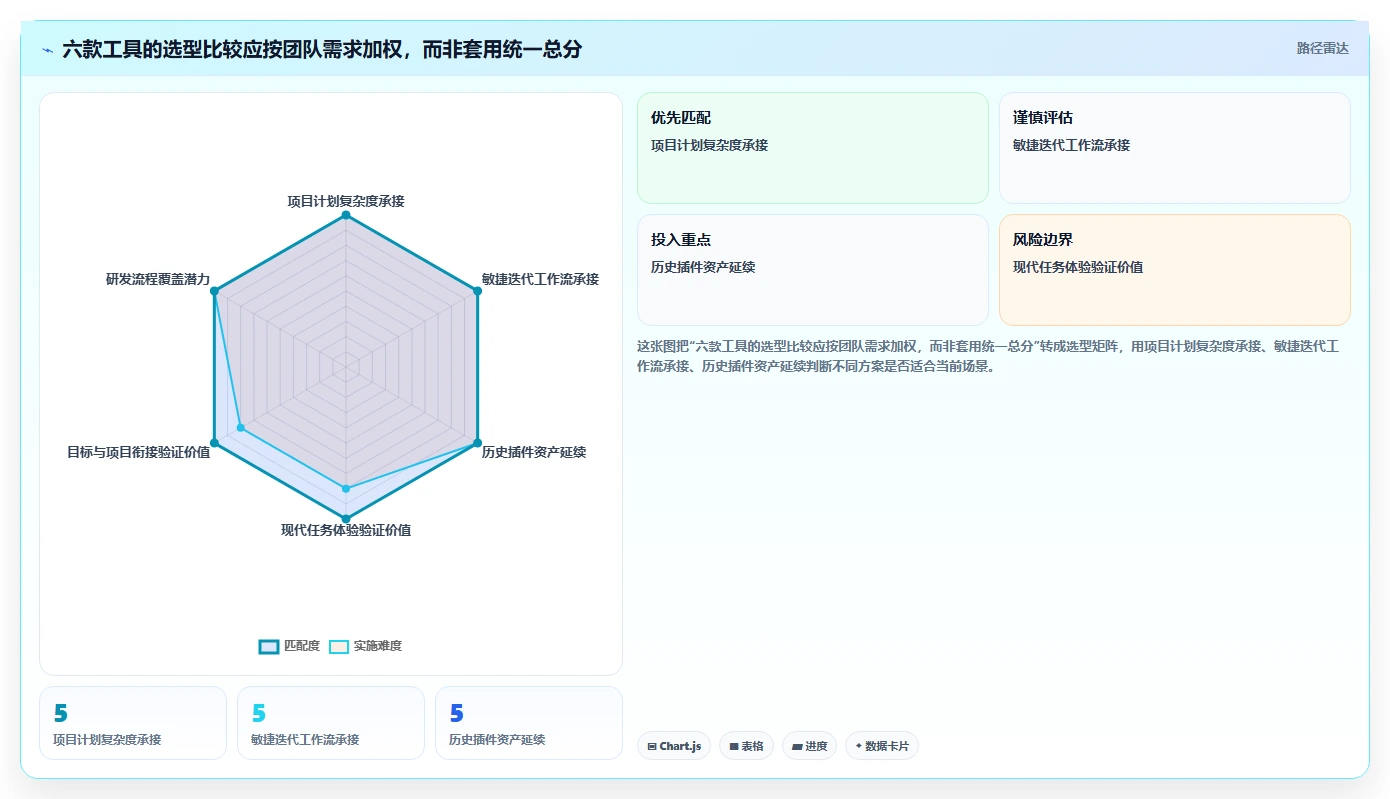Viewport: 1390px width, 799px height.
Task: Click the 历史插件资产延续 stat card
Action: coord(529,723)
